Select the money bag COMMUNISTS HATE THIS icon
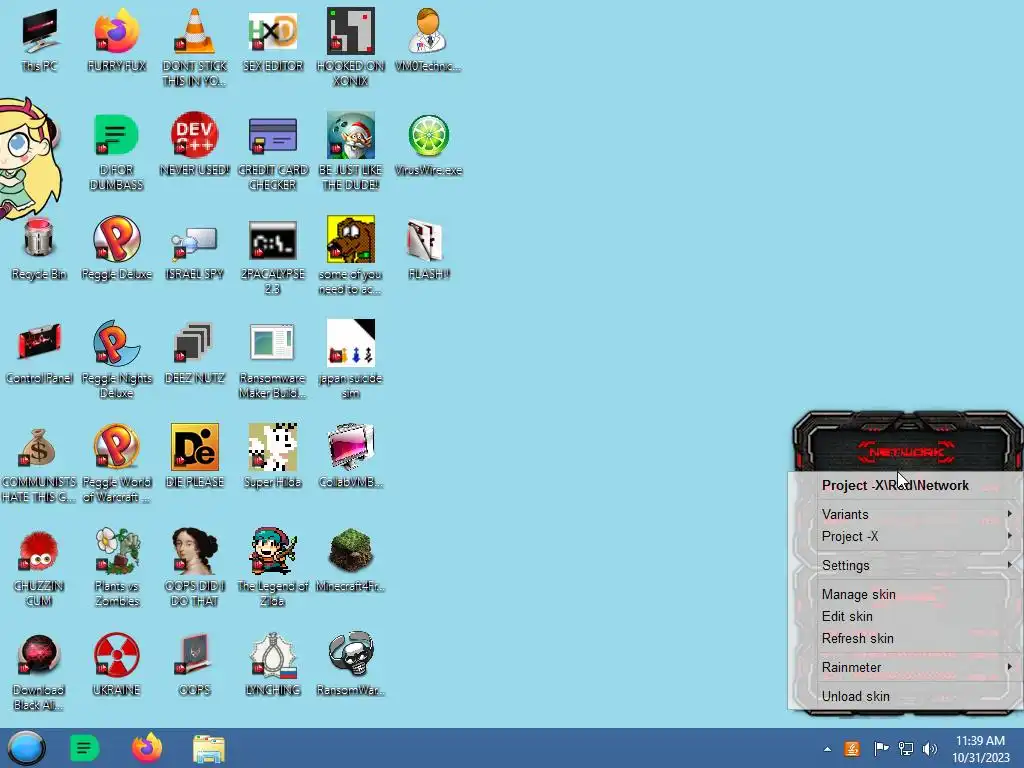Image resolution: width=1024 pixels, height=768 pixels. point(39,464)
